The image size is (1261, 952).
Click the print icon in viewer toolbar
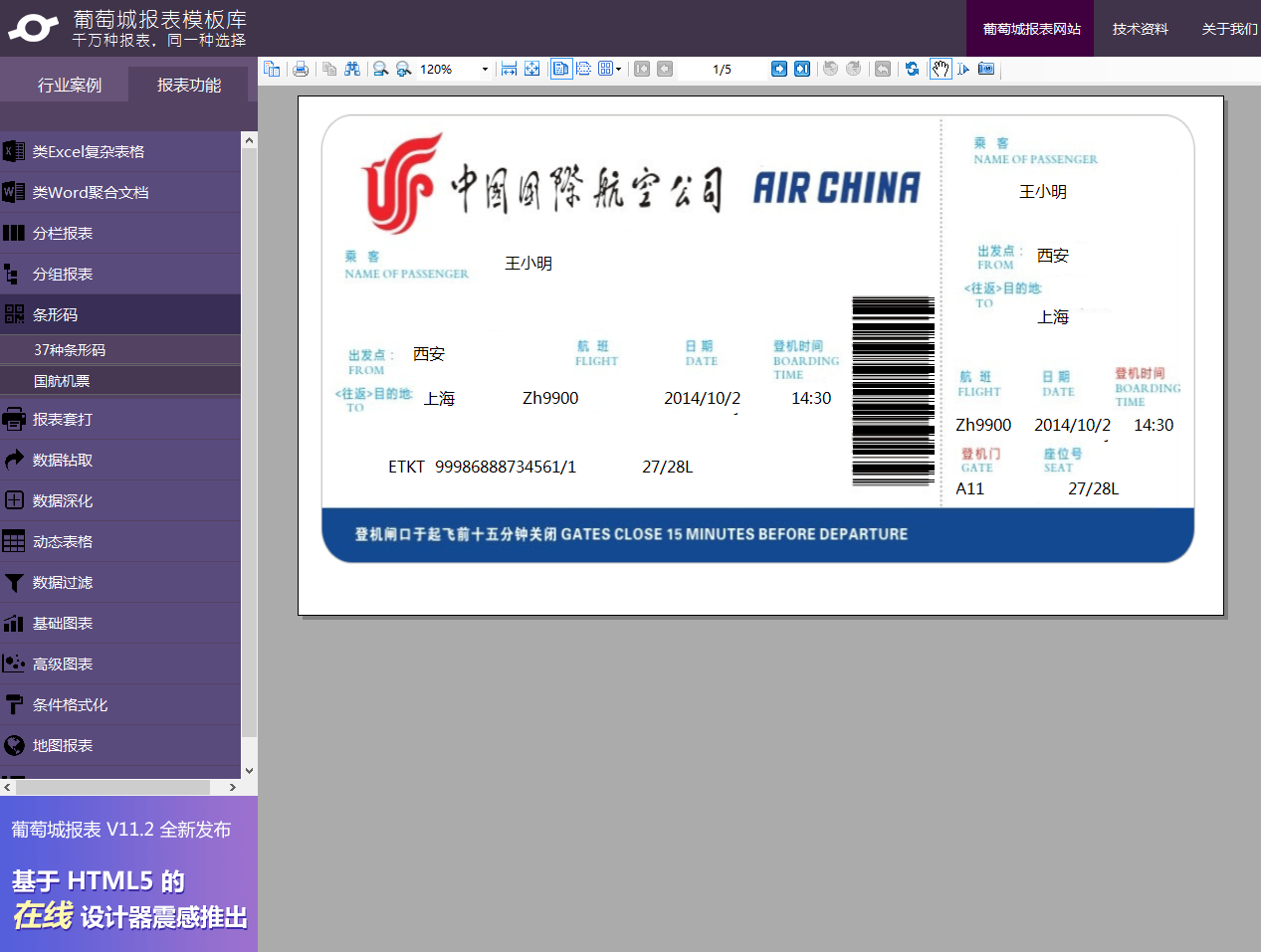tap(301, 69)
